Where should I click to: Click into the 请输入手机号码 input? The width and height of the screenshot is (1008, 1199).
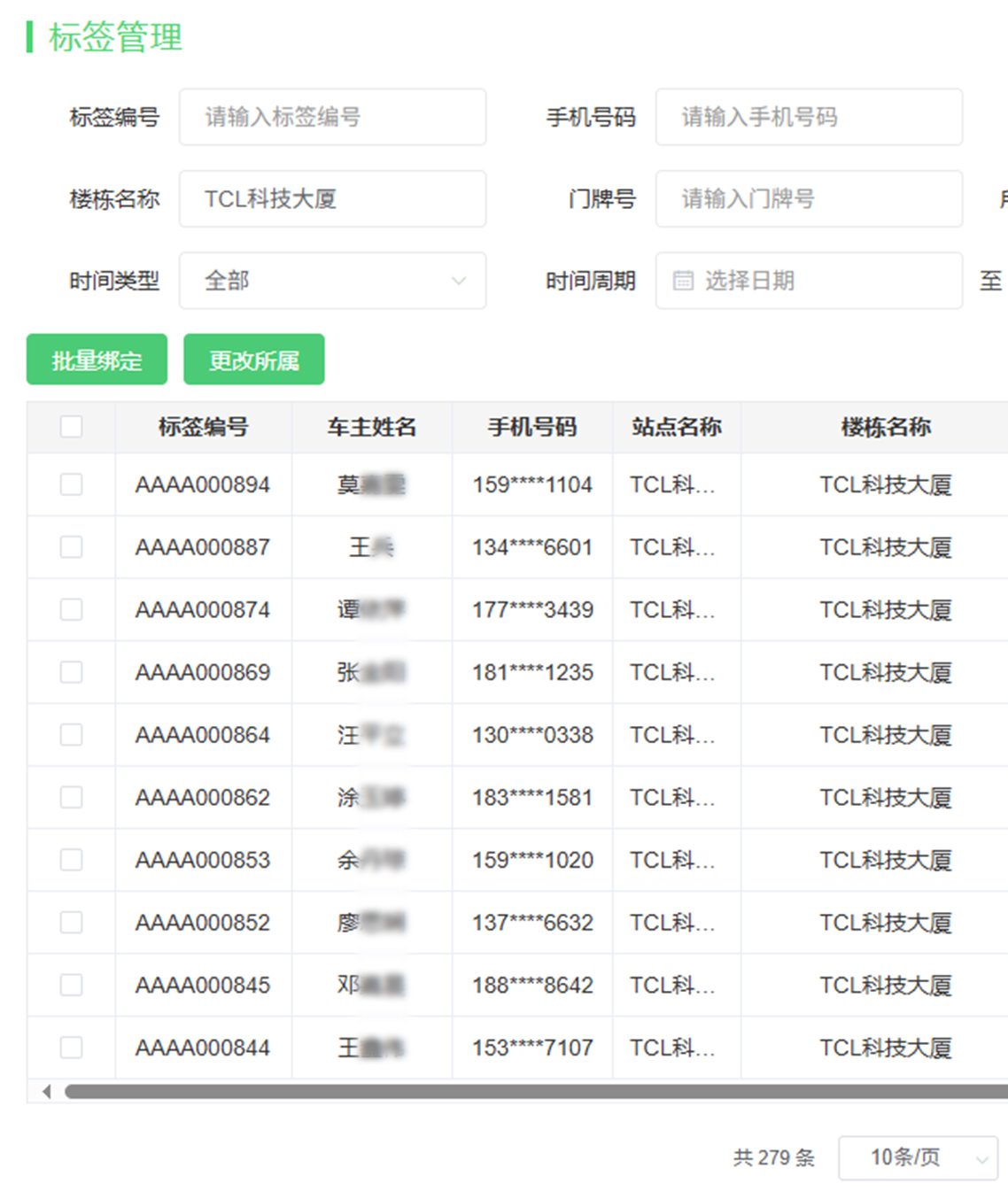tap(809, 117)
